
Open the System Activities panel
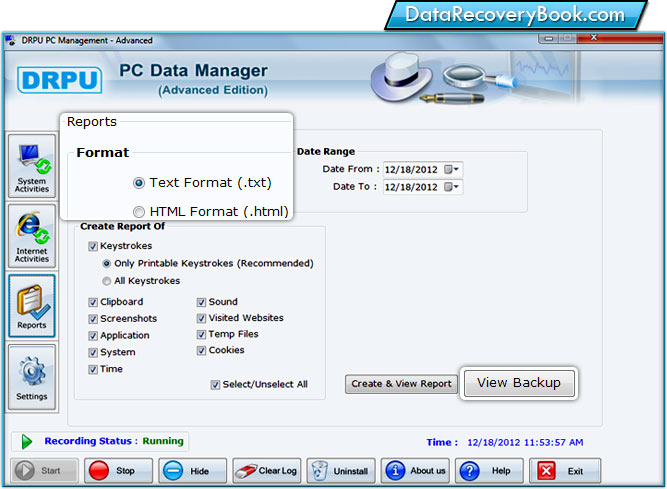pos(32,166)
